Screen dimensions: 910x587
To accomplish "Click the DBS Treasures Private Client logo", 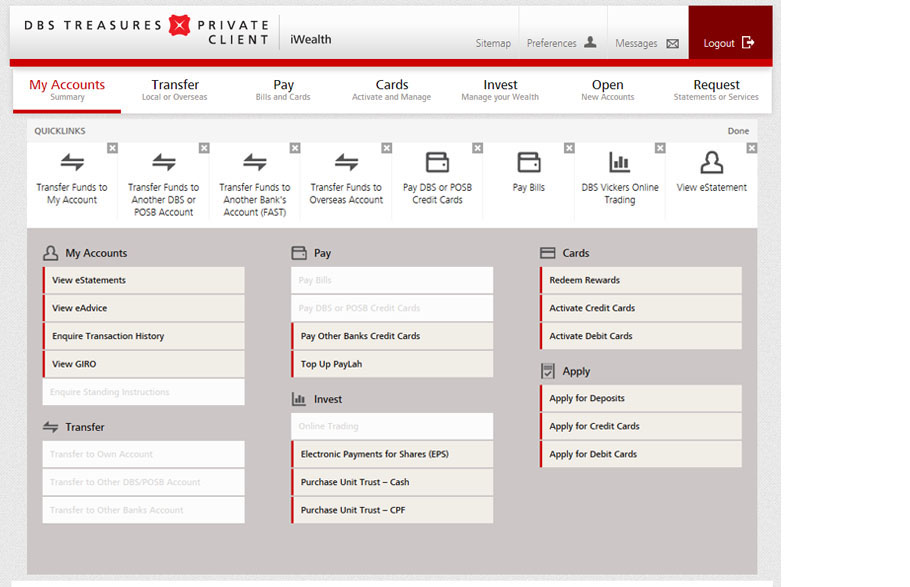I will pyautogui.click(x=147, y=32).
